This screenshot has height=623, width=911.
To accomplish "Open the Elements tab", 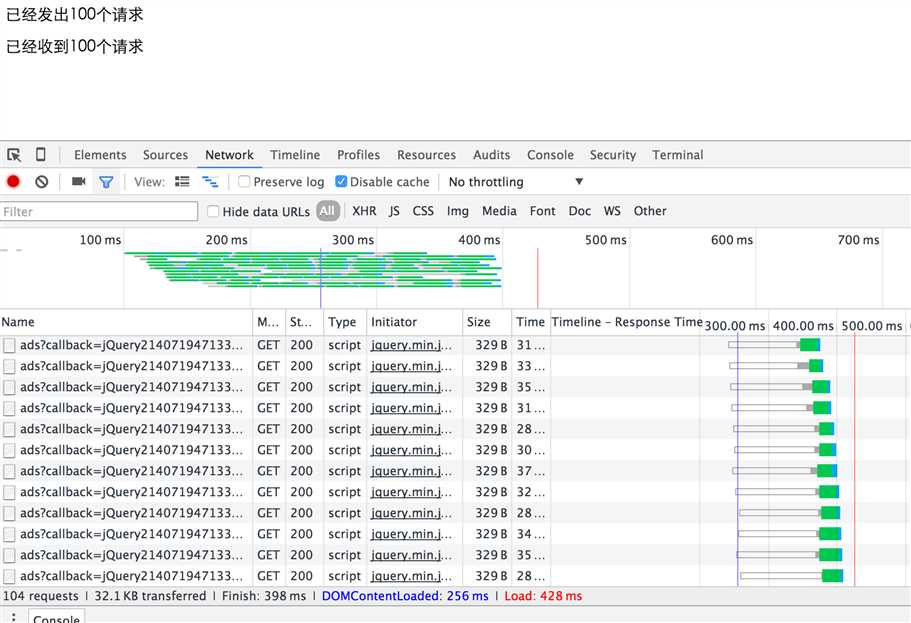I will pos(100,155).
